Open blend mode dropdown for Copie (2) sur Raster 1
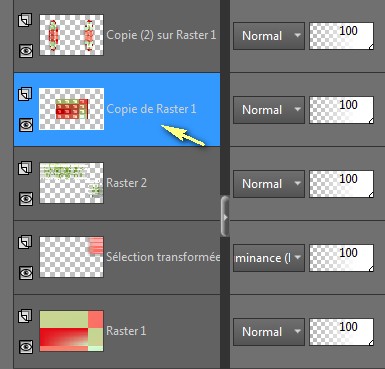Screen dimensions: 385x369 pos(269,36)
